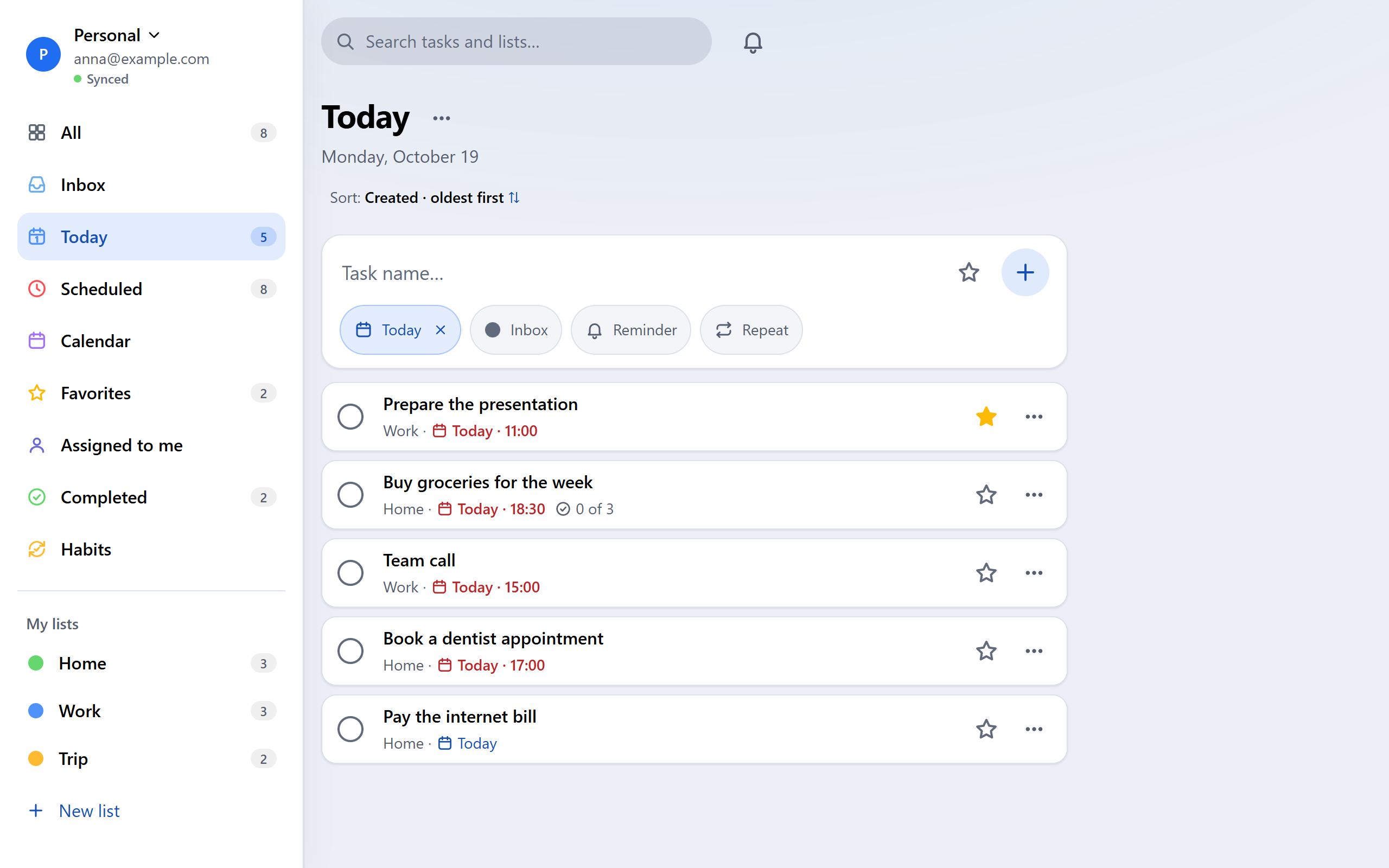Screen dimensions: 1389x868
Task: Open Assigned to me view
Action: point(151,445)
